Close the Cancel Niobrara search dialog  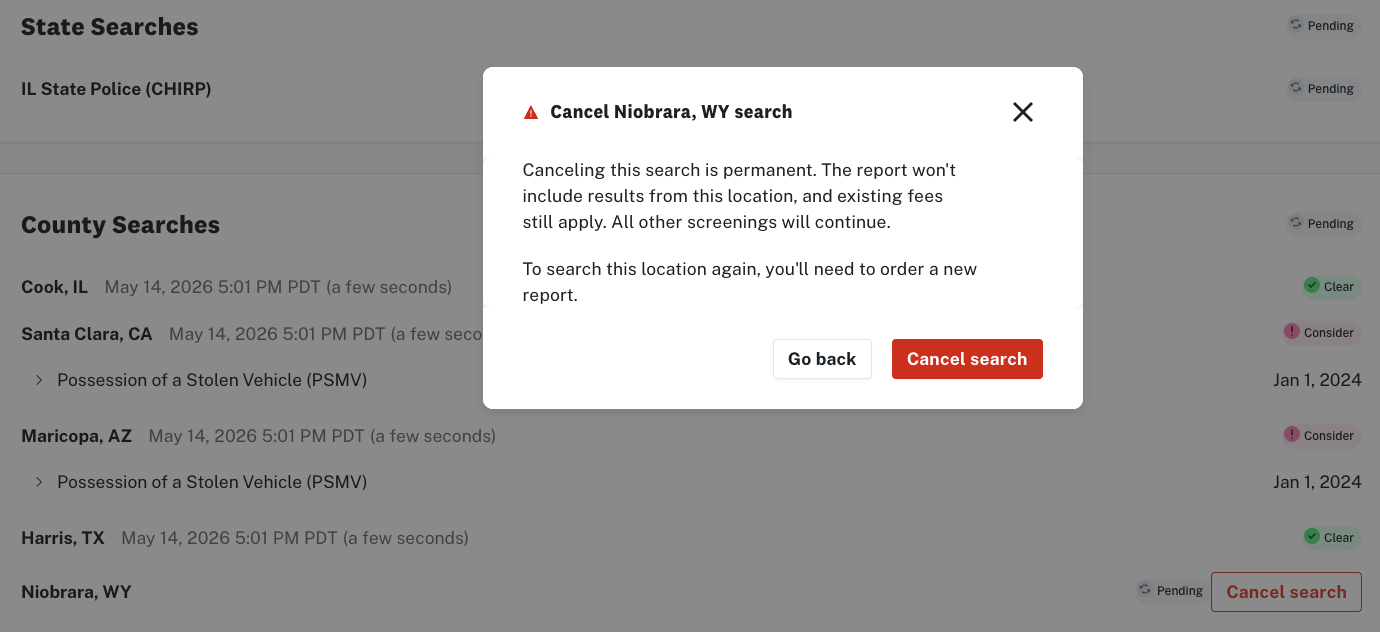tap(1022, 112)
